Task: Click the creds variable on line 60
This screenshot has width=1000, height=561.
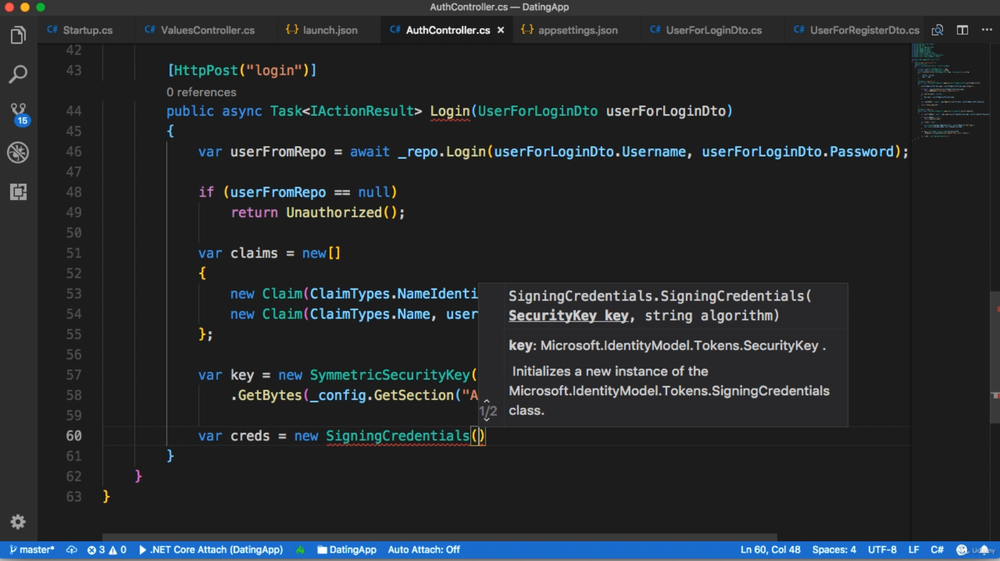Action: pyautogui.click(x=250, y=436)
